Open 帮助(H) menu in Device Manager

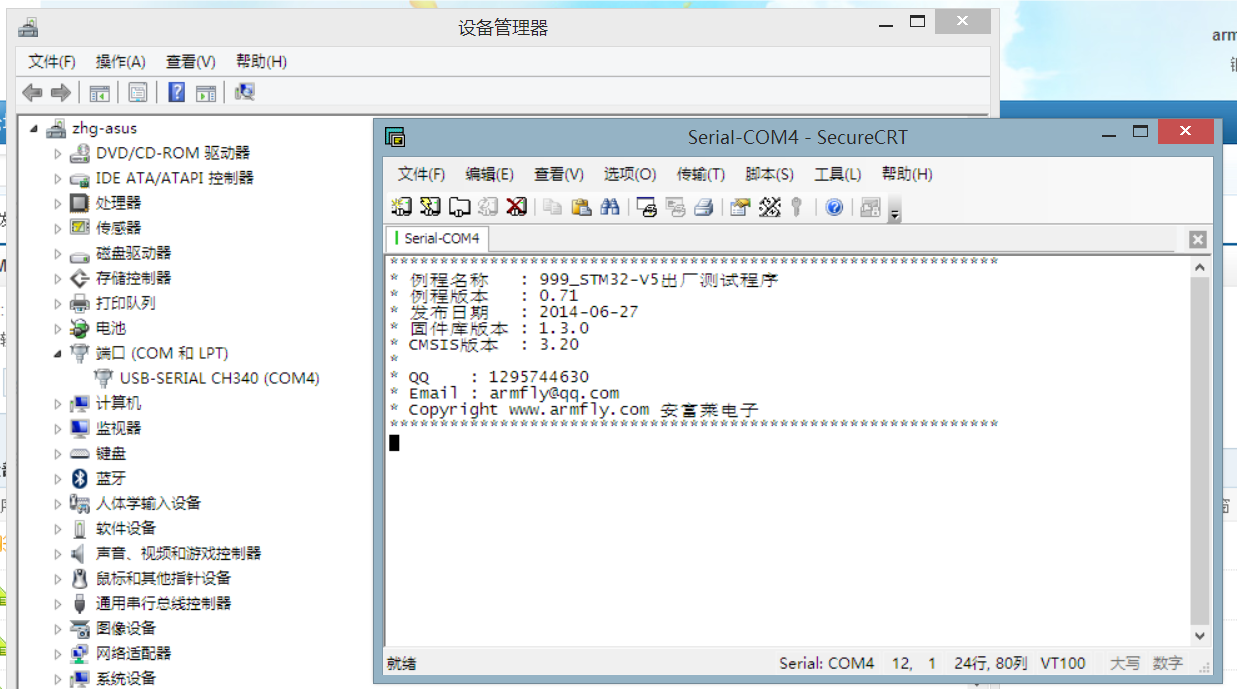(261, 62)
